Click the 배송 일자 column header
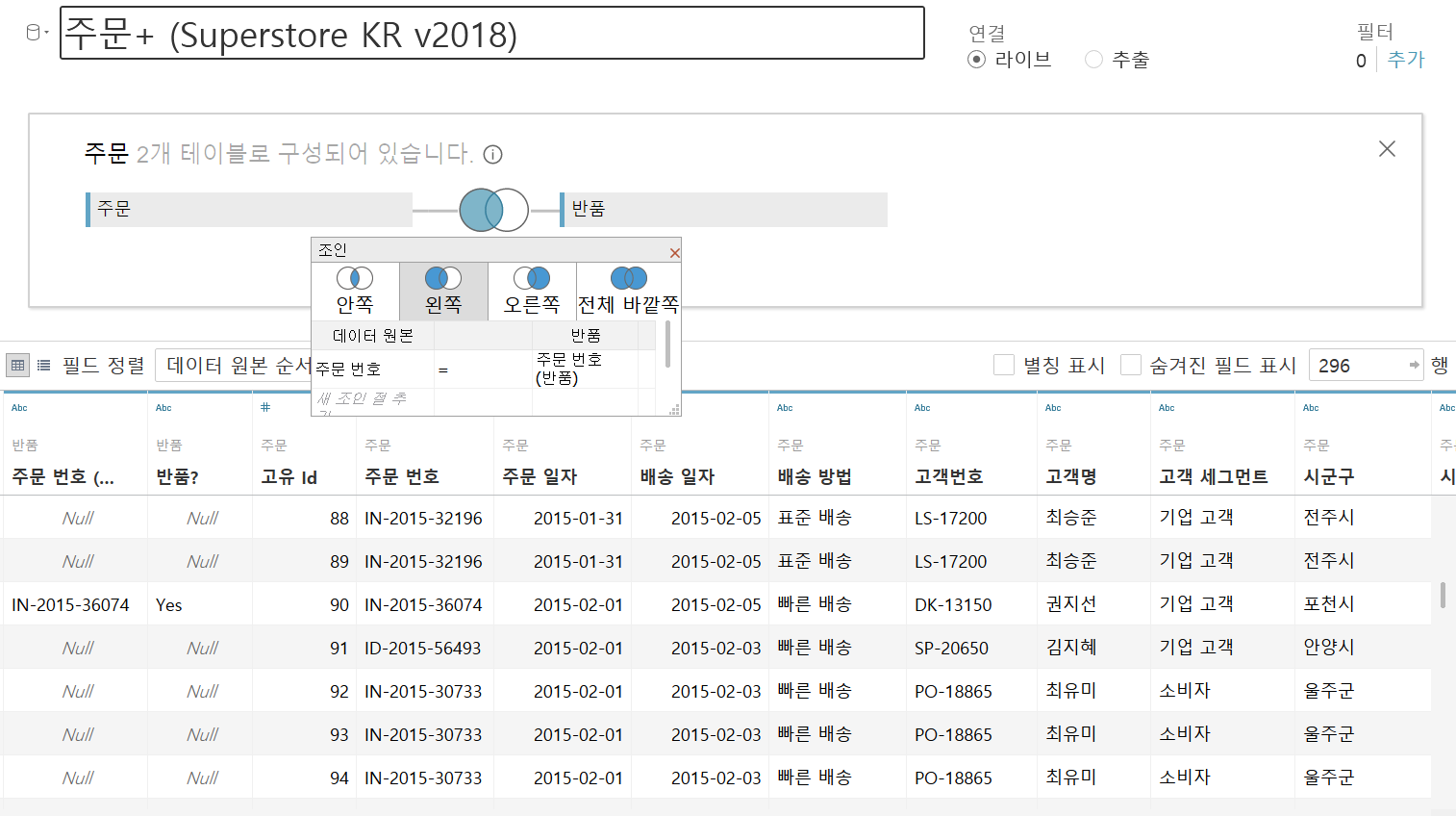Image resolution: width=1456 pixels, height=816 pixels. coord(677,476)
